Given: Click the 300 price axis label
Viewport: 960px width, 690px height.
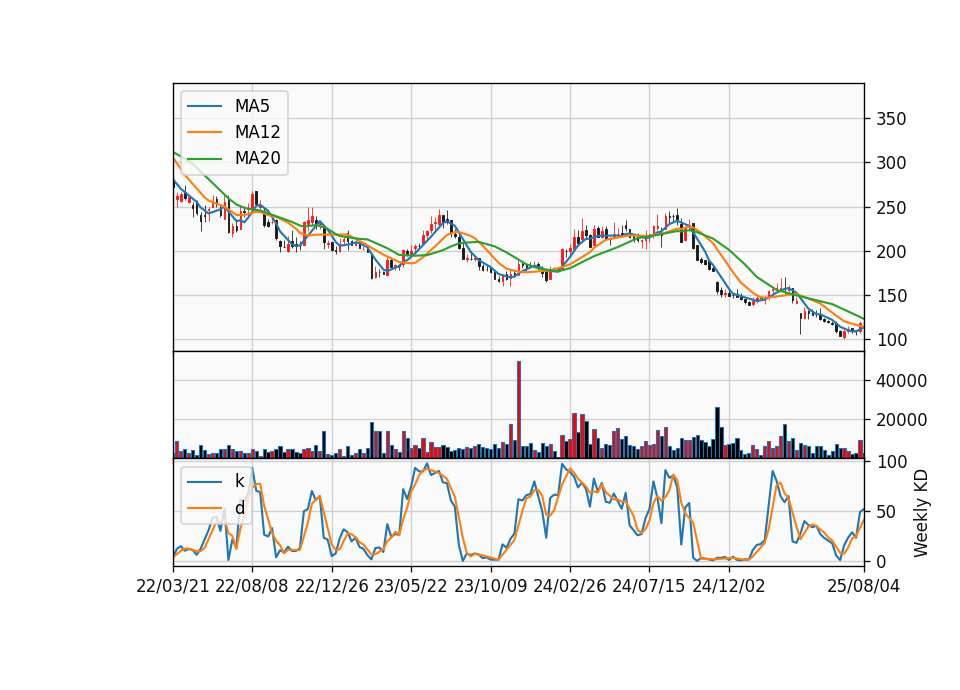Looking at the screenshot, I should (x=891, y=163).
